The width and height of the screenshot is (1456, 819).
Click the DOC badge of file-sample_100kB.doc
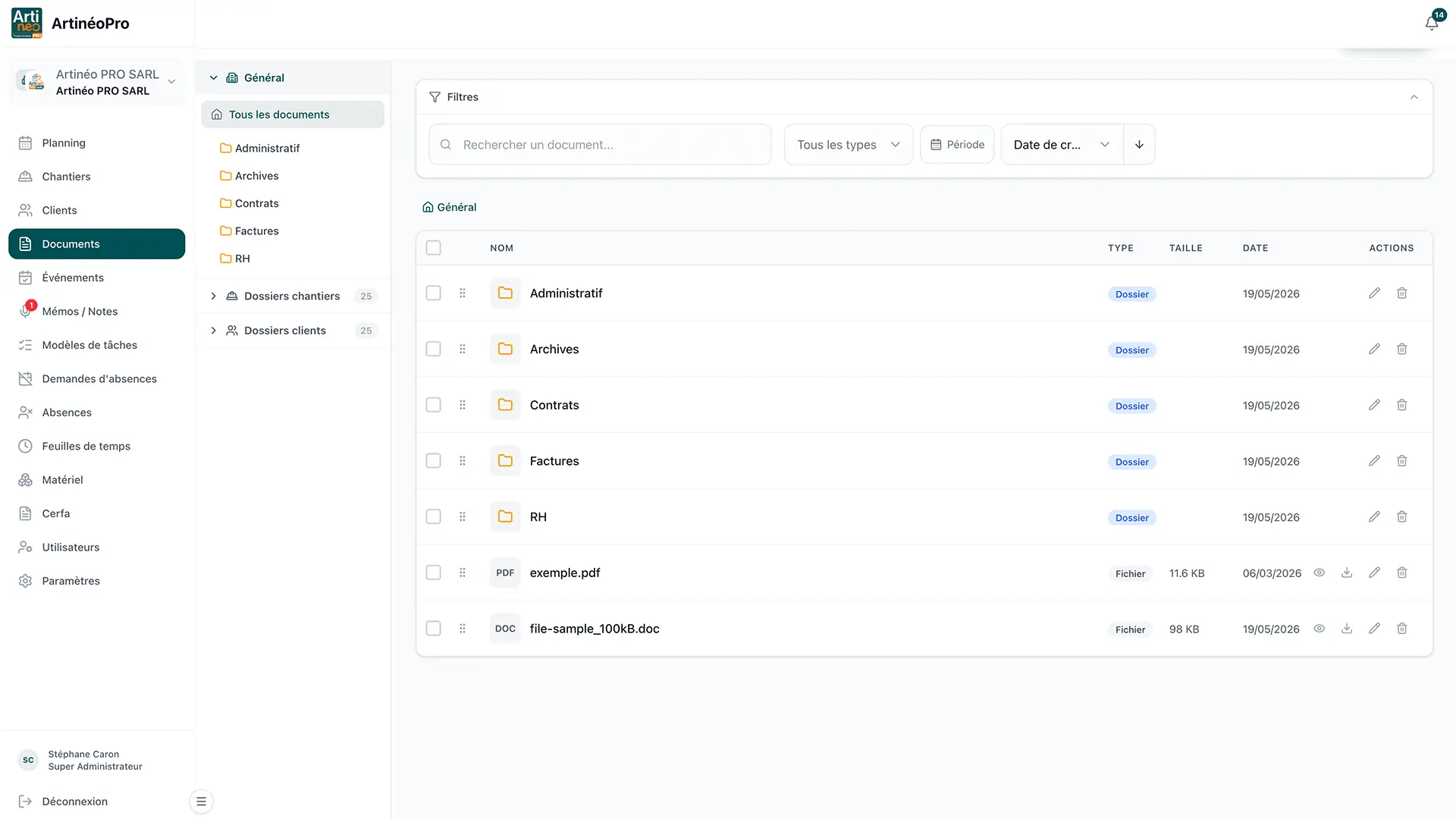505,629
